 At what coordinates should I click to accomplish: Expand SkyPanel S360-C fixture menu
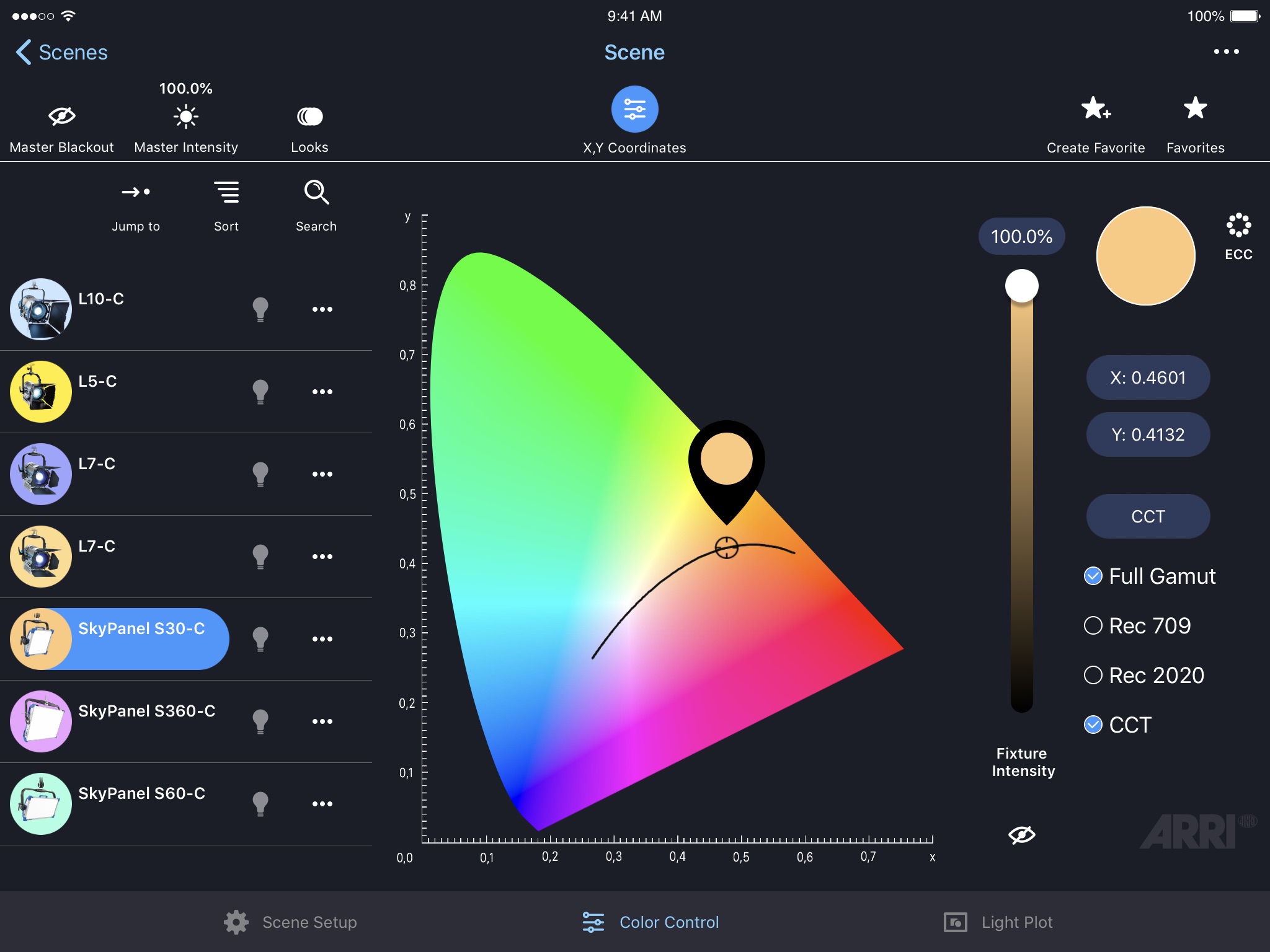(321, 722)
